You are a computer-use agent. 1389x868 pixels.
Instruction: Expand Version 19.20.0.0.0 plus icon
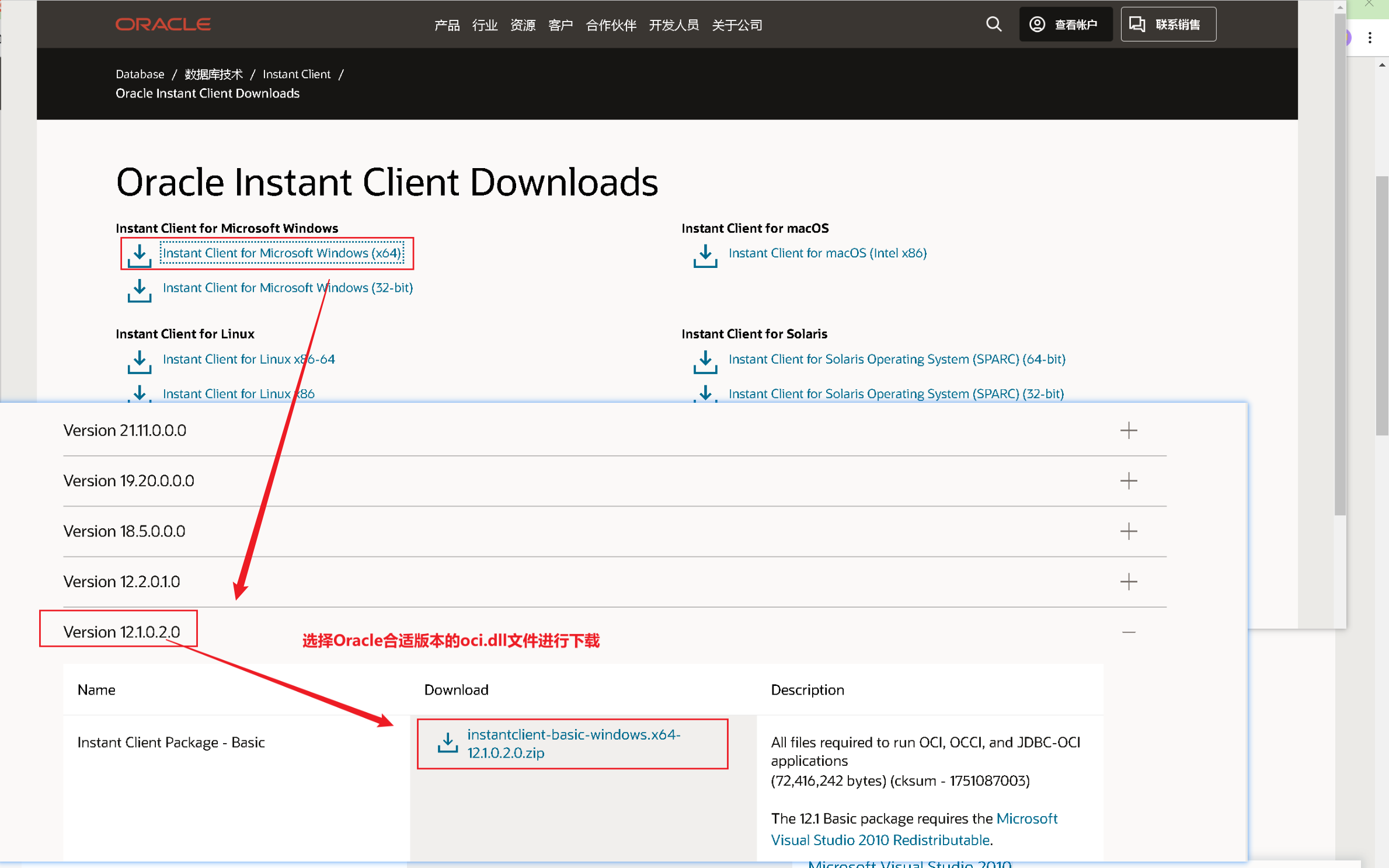pyautogui.click(x=1129, y=480)
